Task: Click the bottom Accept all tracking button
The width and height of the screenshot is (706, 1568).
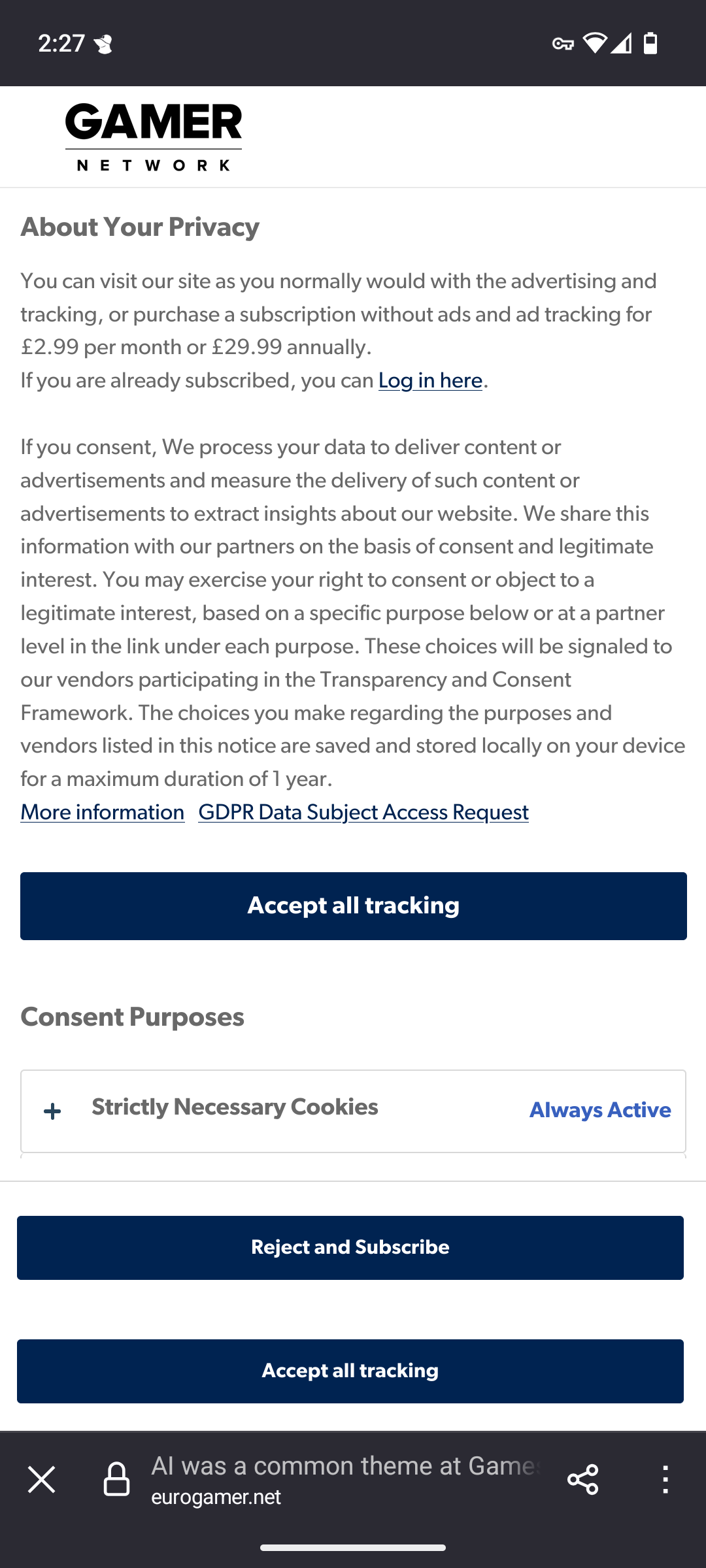Action: click(x=350, y=1371)
